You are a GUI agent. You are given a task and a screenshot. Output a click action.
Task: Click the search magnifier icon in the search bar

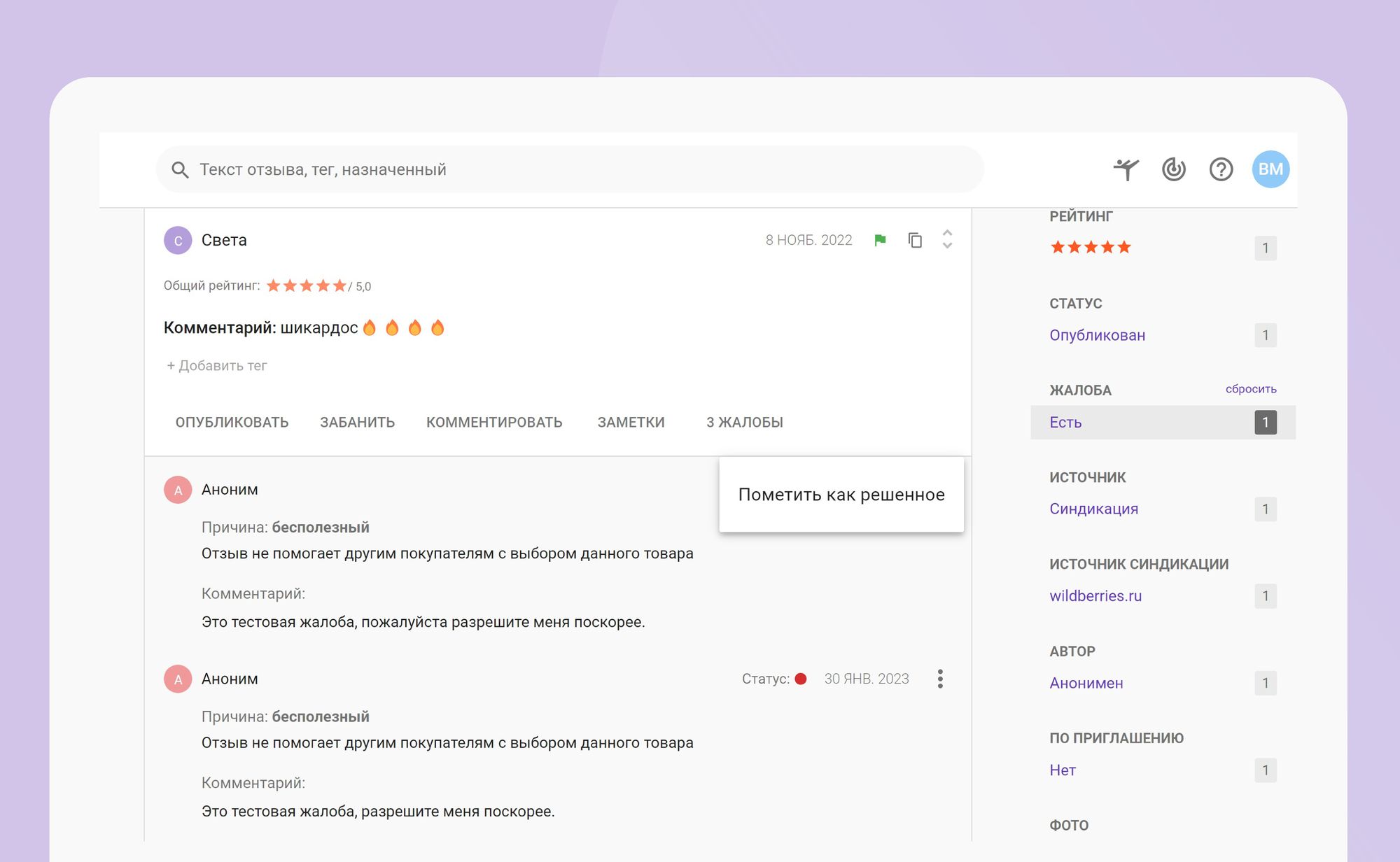pos(180,169)
